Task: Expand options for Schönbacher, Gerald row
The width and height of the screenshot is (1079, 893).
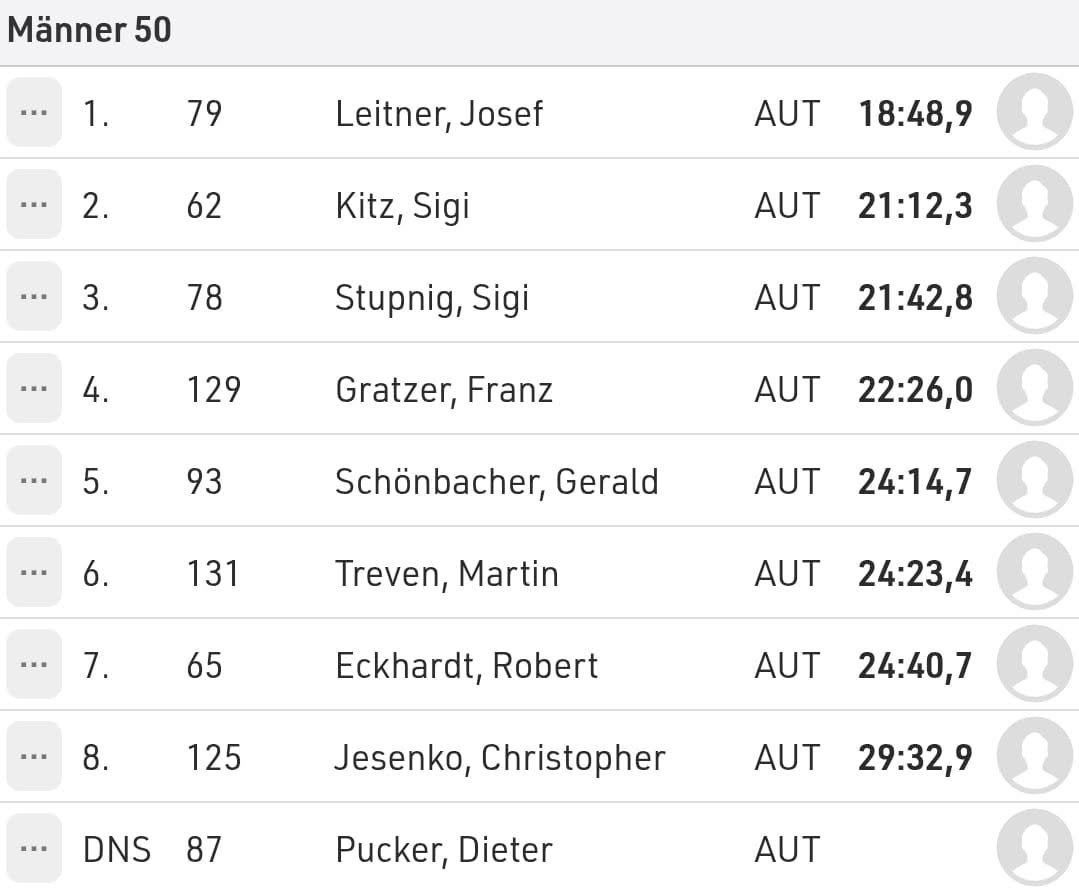Action: click(34, 480)
